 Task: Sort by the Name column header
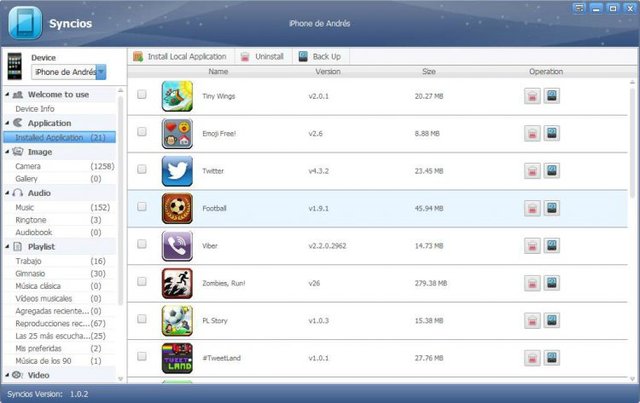218,71
